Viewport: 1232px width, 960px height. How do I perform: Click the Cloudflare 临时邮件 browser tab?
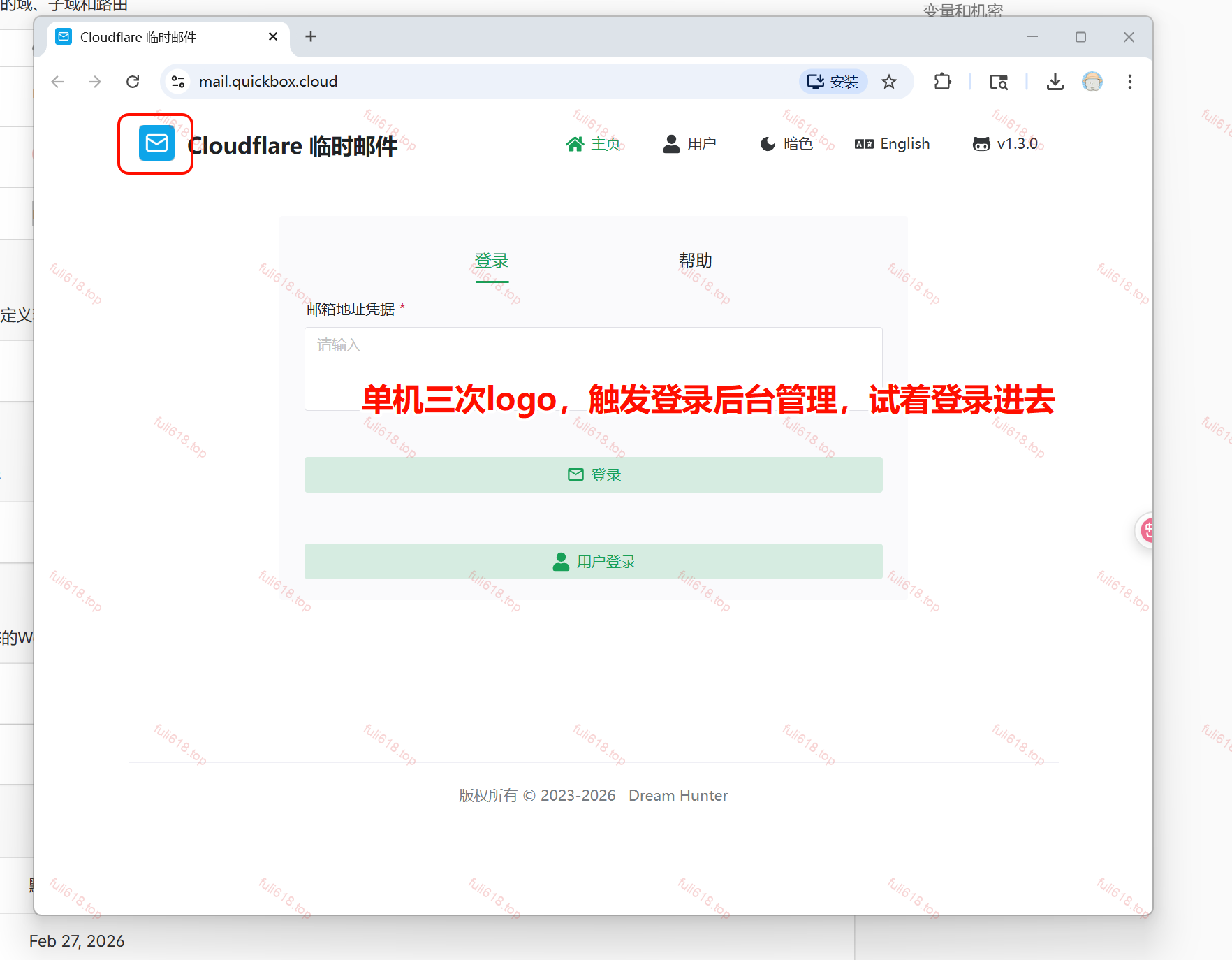point(168,37)
